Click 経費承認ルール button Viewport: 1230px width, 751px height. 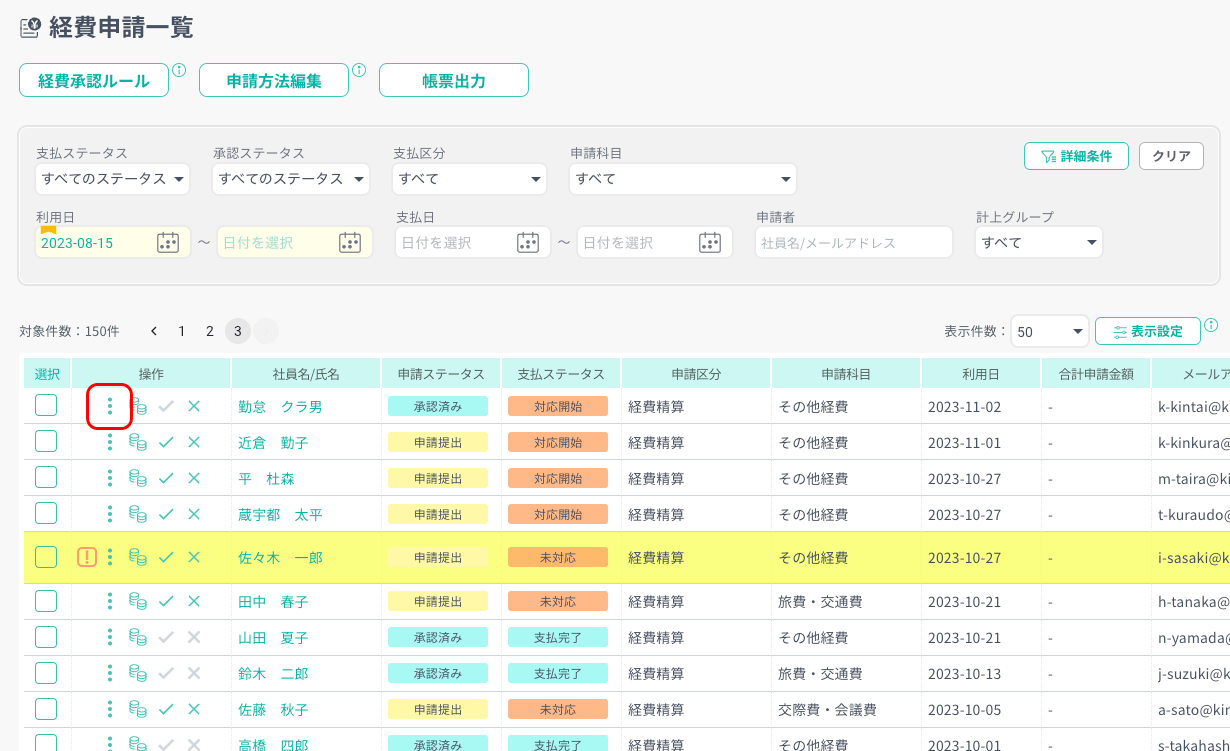click(x=94, y=81)
